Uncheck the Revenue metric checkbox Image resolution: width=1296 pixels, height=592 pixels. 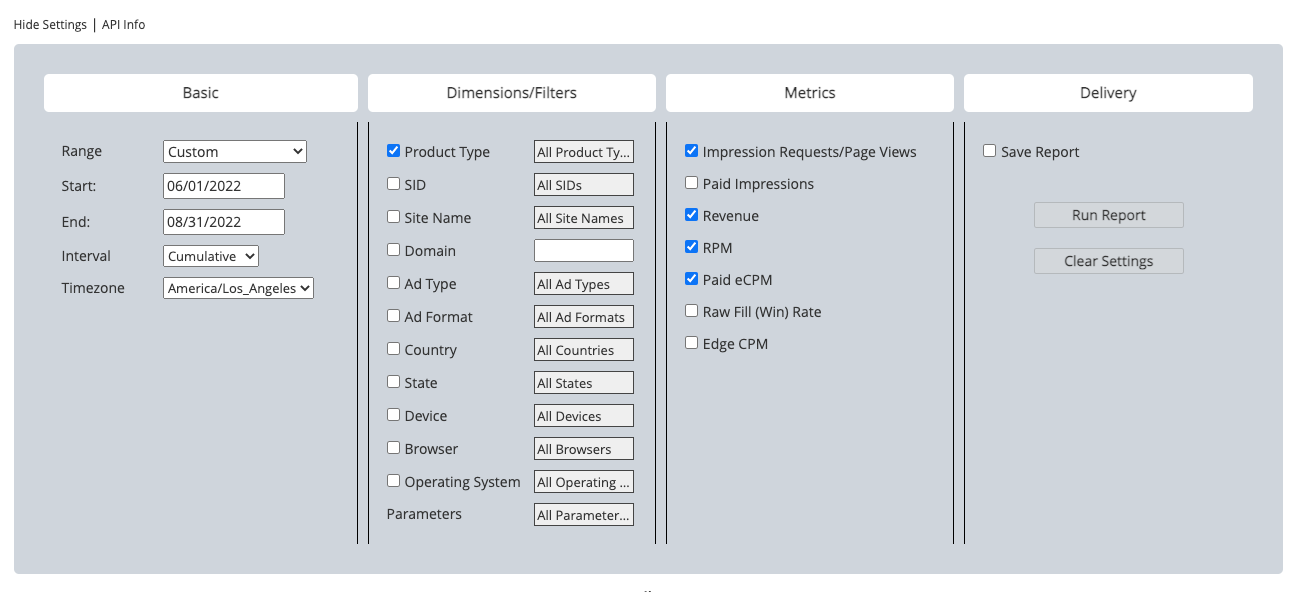tap(692, 215)
